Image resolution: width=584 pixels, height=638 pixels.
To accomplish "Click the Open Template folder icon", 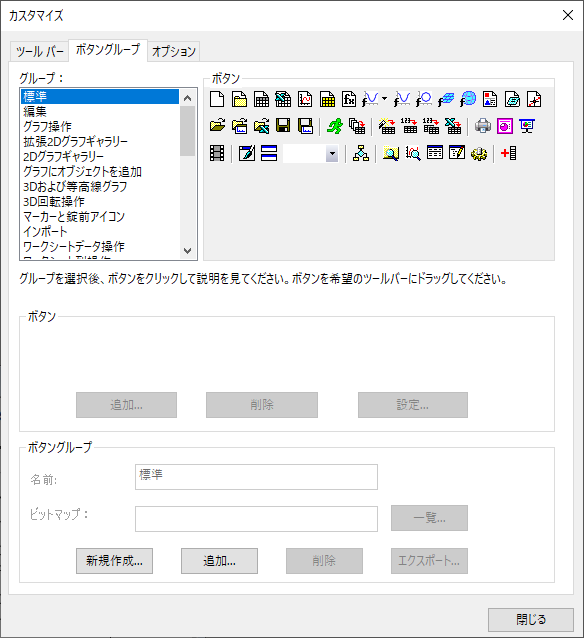I will [239, 126].
